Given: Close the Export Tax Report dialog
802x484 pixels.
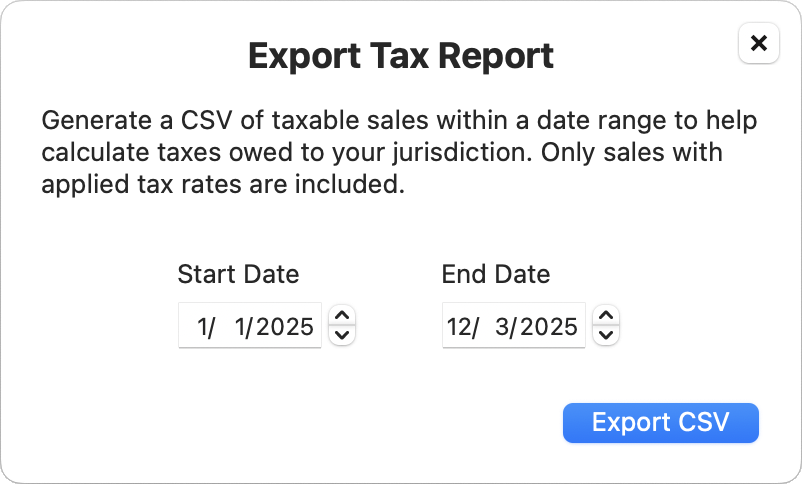Looking at the screenshot, I should 758,44.
